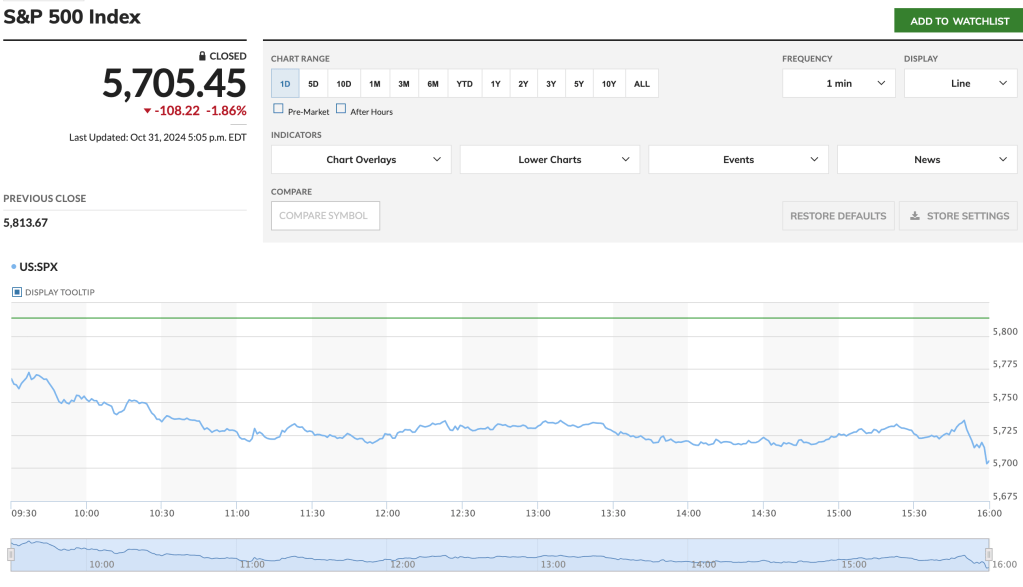Click the US:SPX legend dot
The width and height of the screenshot is (1023, 587).
click(x=13, y=267)
